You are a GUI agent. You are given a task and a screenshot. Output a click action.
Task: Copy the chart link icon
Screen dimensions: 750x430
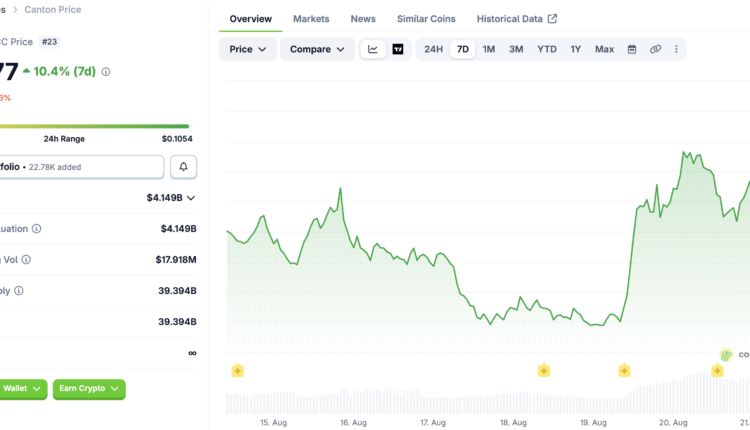pos(655,49)
